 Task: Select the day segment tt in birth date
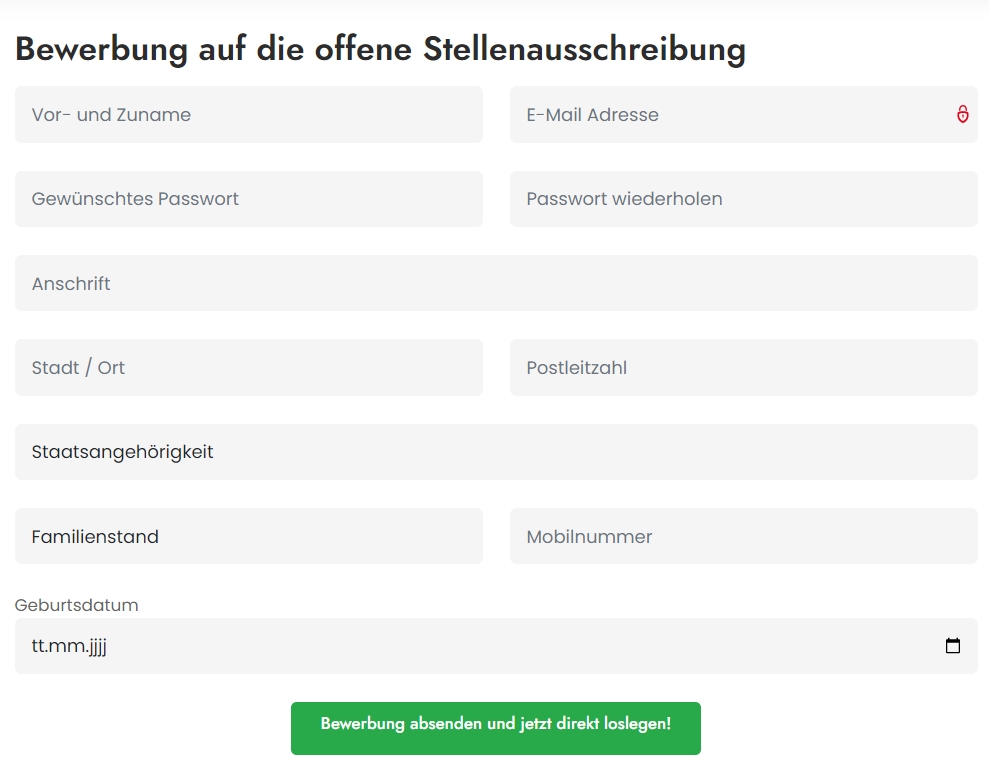(x=38, y=646)
